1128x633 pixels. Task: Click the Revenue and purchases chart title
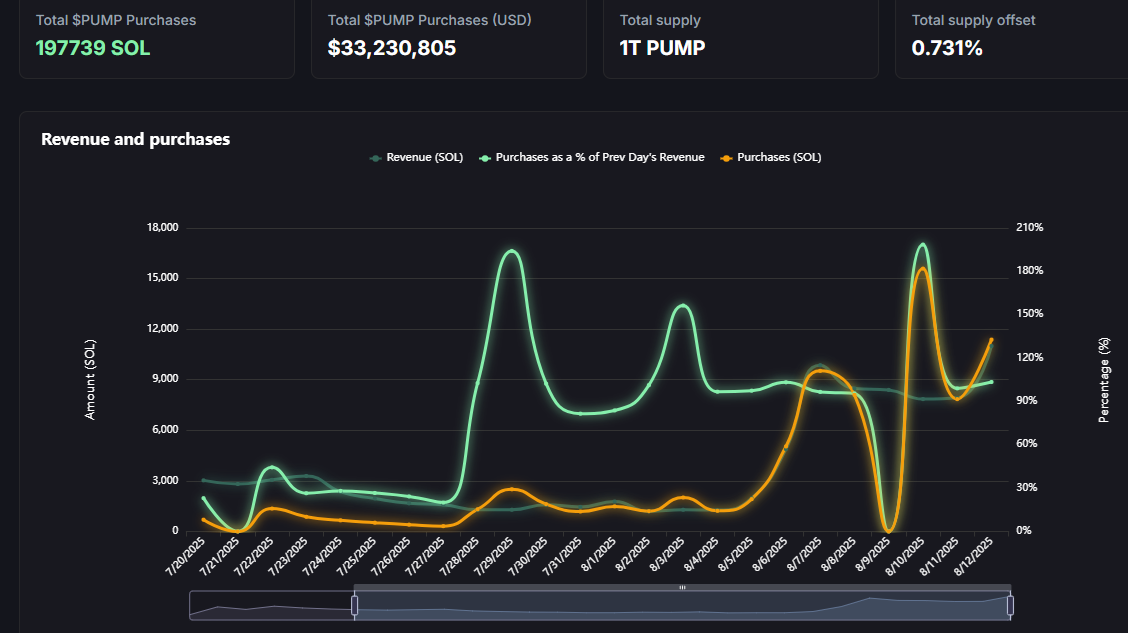point(135,139)
